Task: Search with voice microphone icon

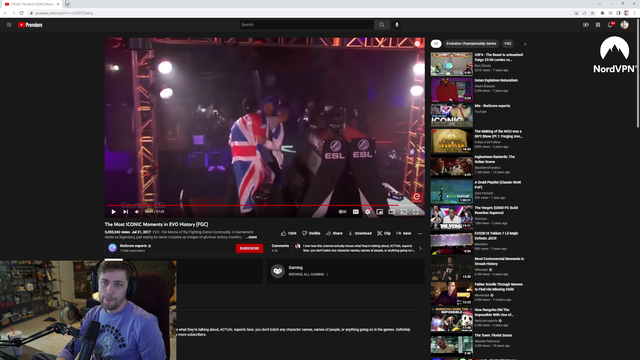Action: (396, 25)
